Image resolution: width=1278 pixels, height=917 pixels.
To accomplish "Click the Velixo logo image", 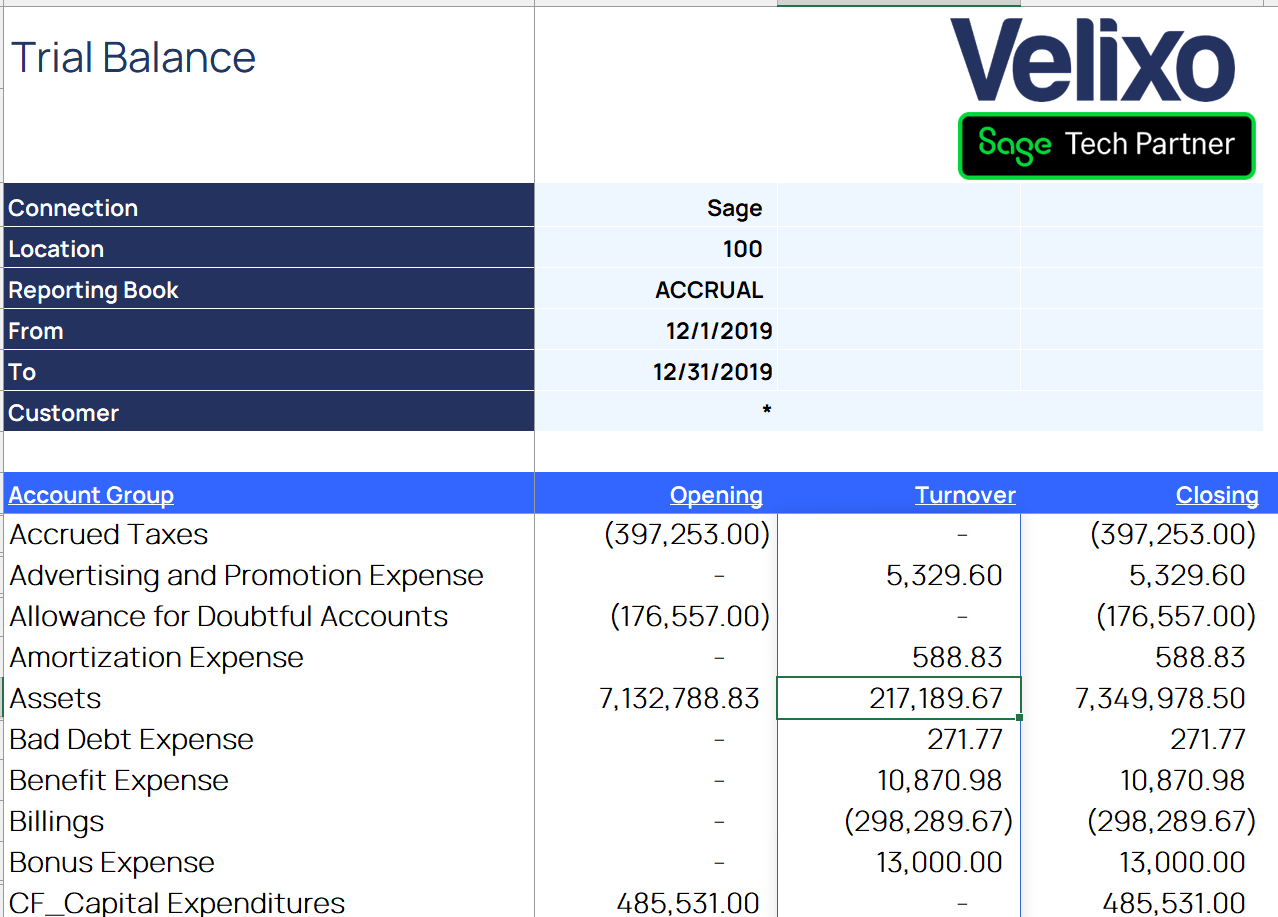I will click(1092, 60).
